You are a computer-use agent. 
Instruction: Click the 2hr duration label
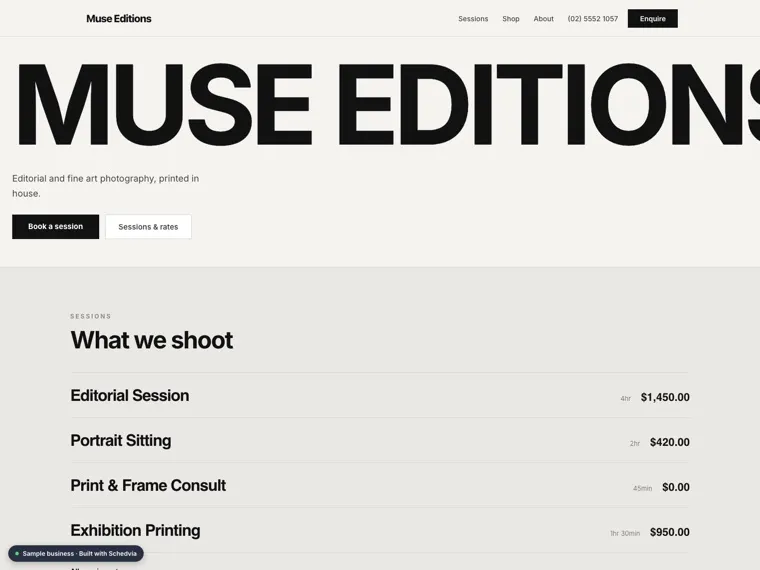[635, 443]
